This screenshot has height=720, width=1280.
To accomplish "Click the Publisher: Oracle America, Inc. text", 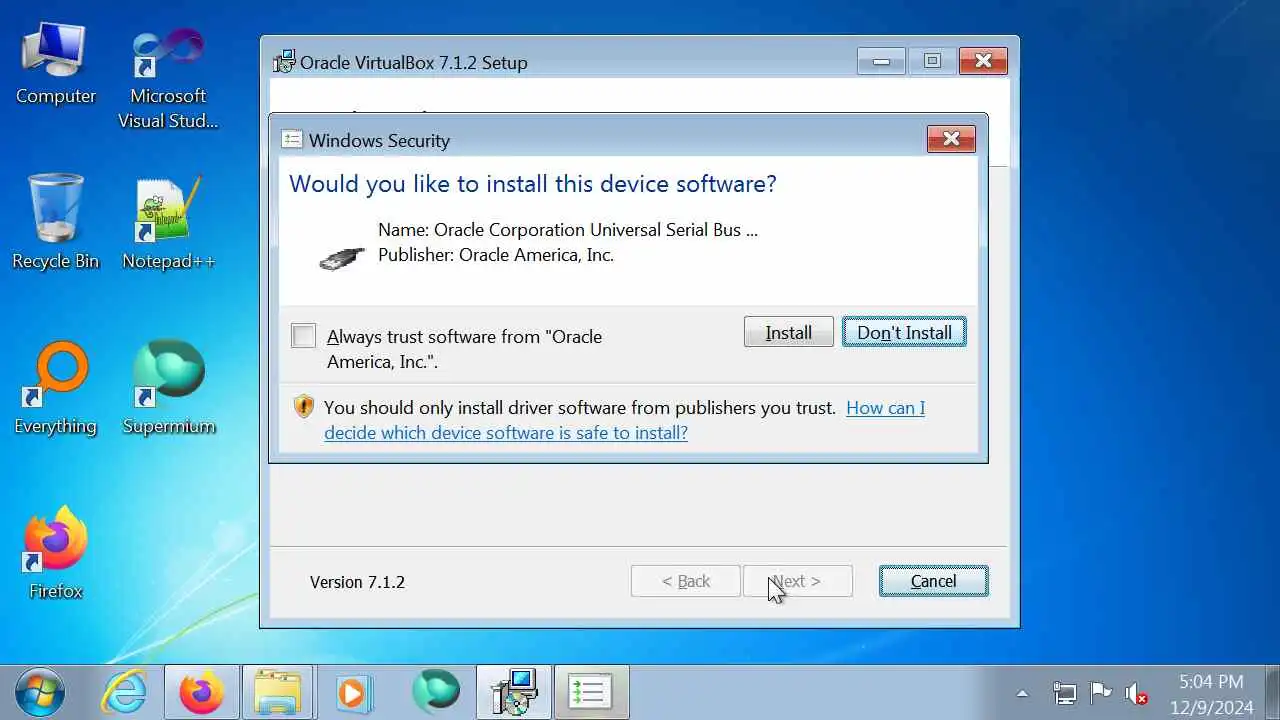I will [x=496, y=255].
